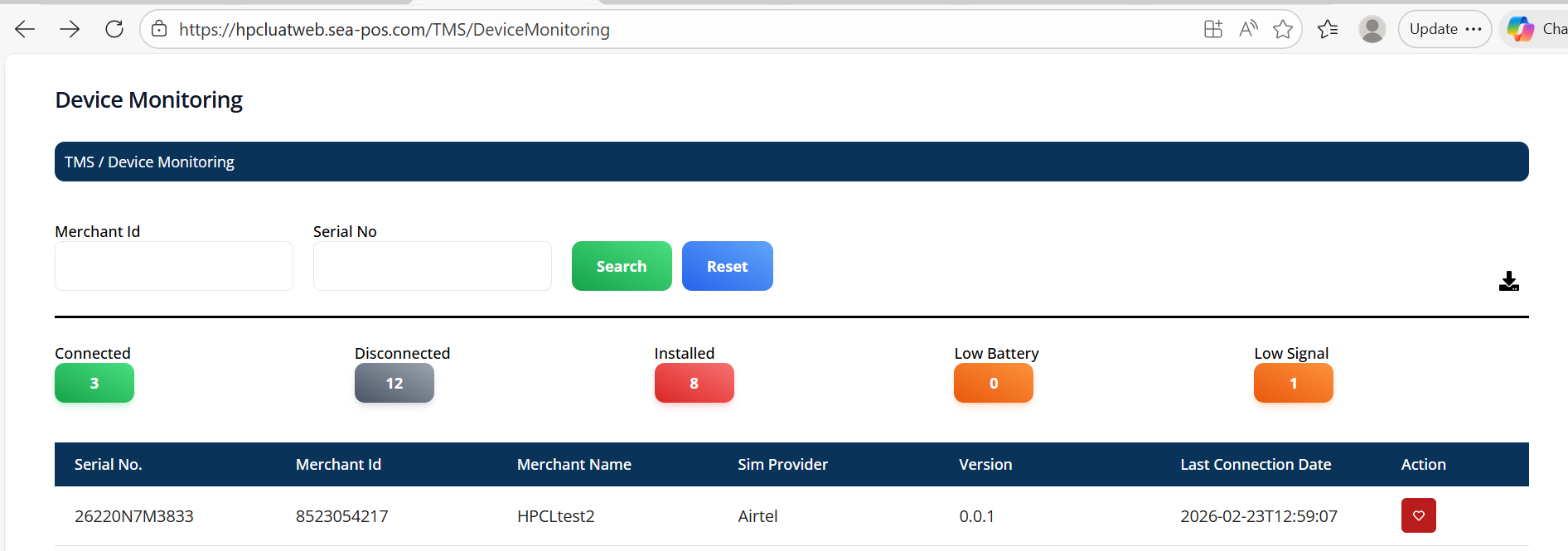Click the red heart action icon
Screen dimensions: 1568x551
click(1418, 515)
